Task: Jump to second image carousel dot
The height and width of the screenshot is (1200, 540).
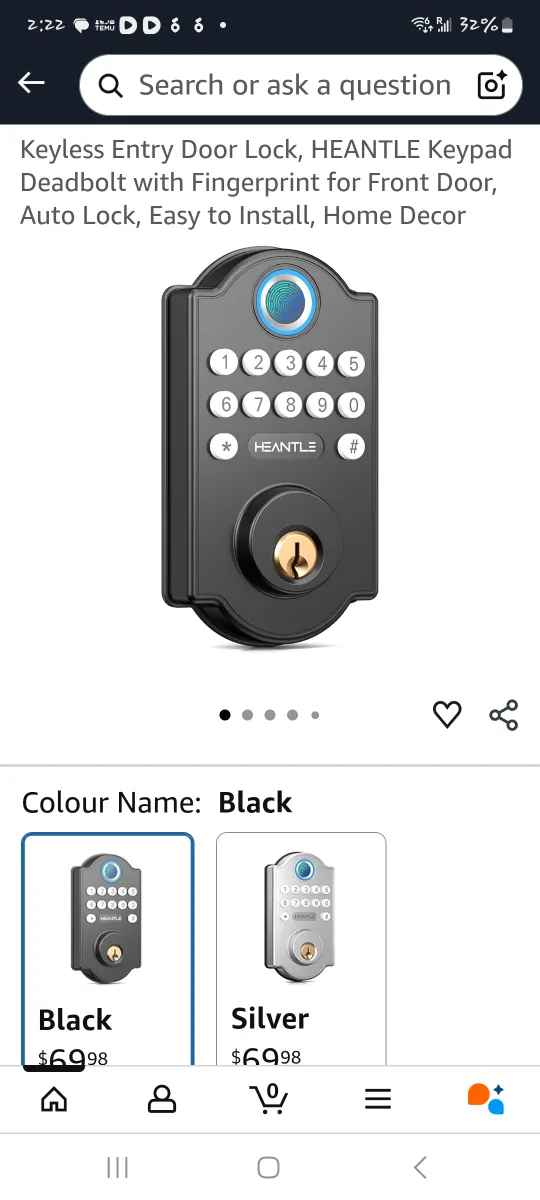Action: [x=247, y=715]
